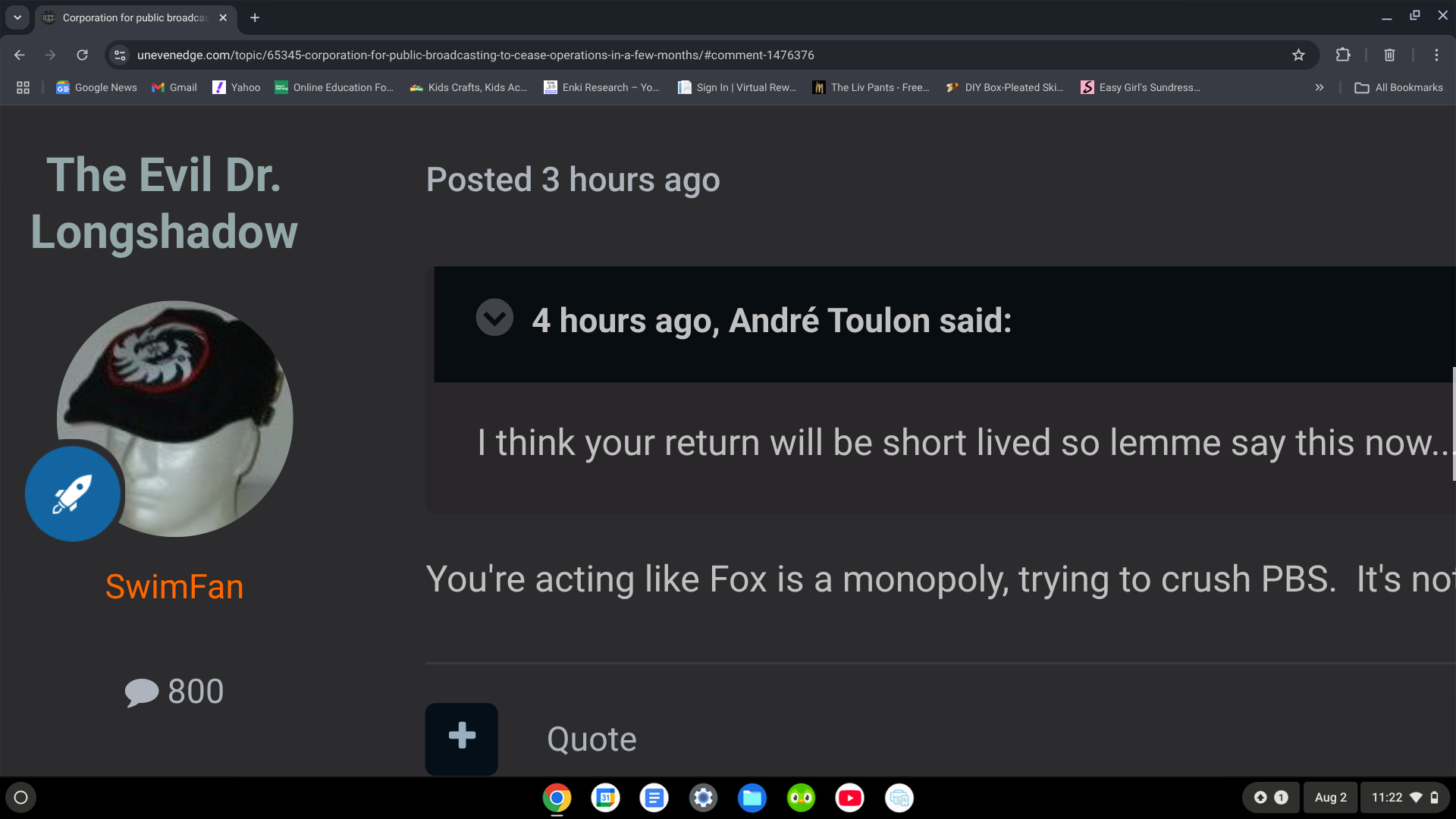The height and width of the screenshot is (819, 1456).
Task: Open The Evil Dr. Longshadow avatar
Action: (175, 419)
